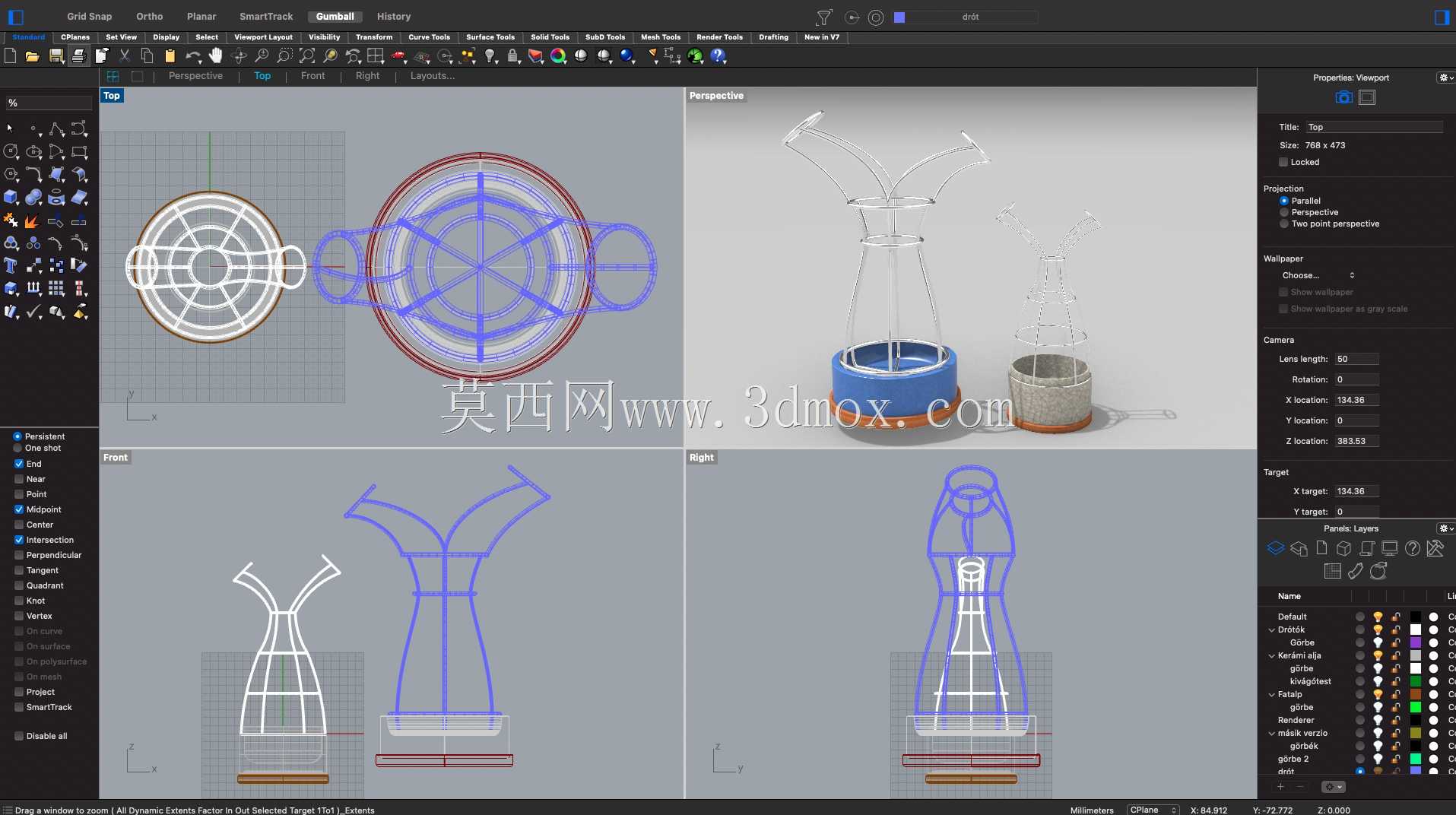Click the Open file folder icon
The width and height of the screenshot is (1456, 815).
[33, 55]
